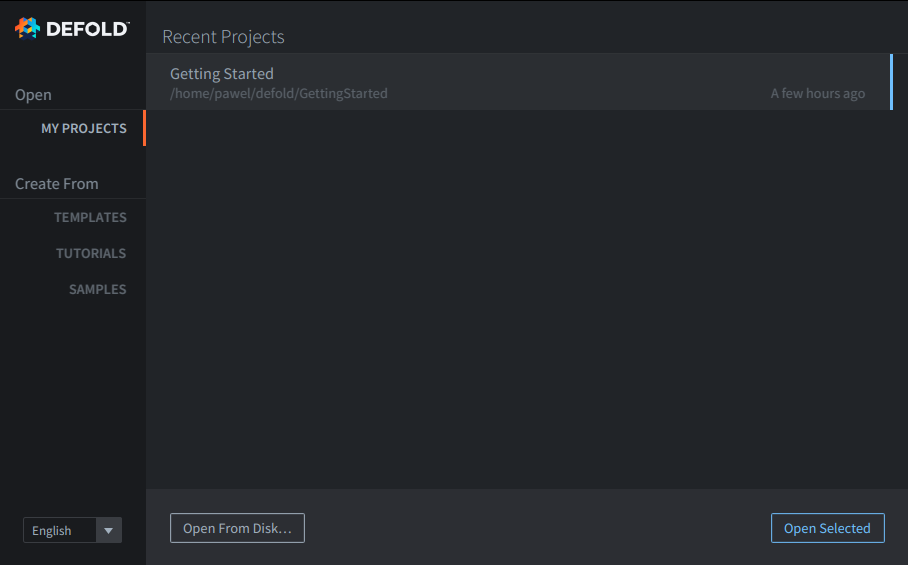This screenshot has width=908, height=565.
Task: Click the blue bar right of project list
Action: pos(891,82)
